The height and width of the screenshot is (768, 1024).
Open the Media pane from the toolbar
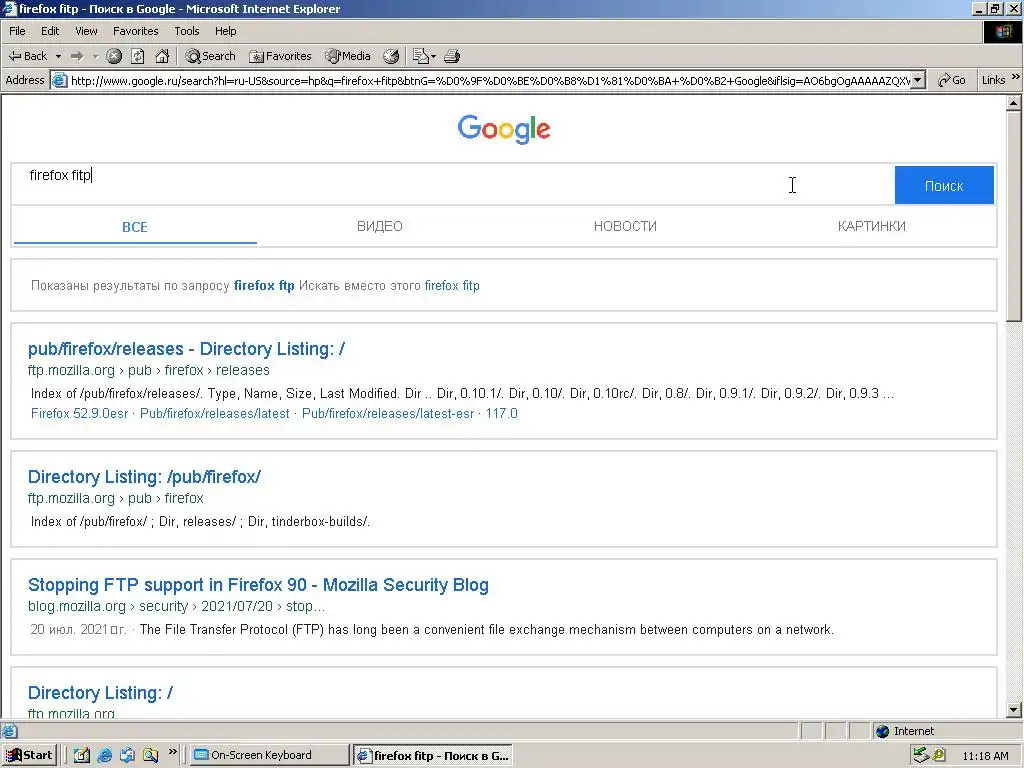click(348, 56)
